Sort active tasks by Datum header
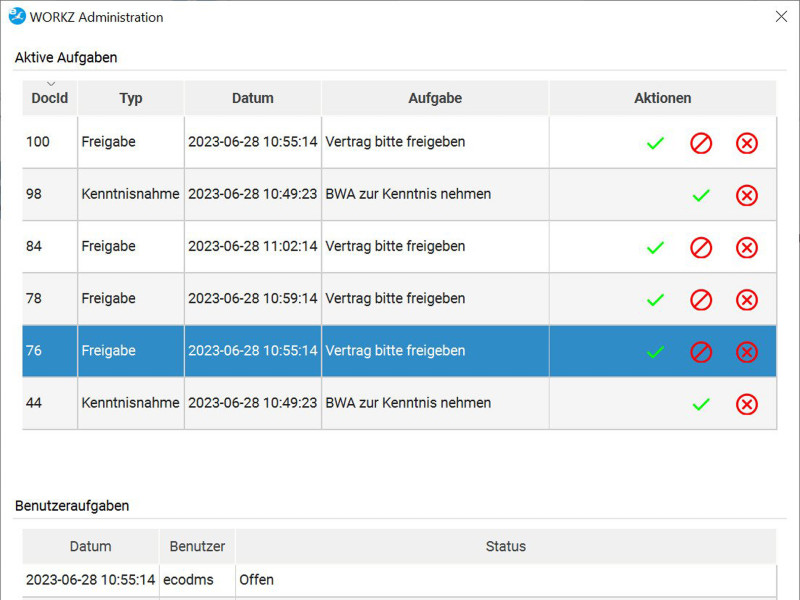The height and width of the screenshot is (600, 800). (253, 97)
